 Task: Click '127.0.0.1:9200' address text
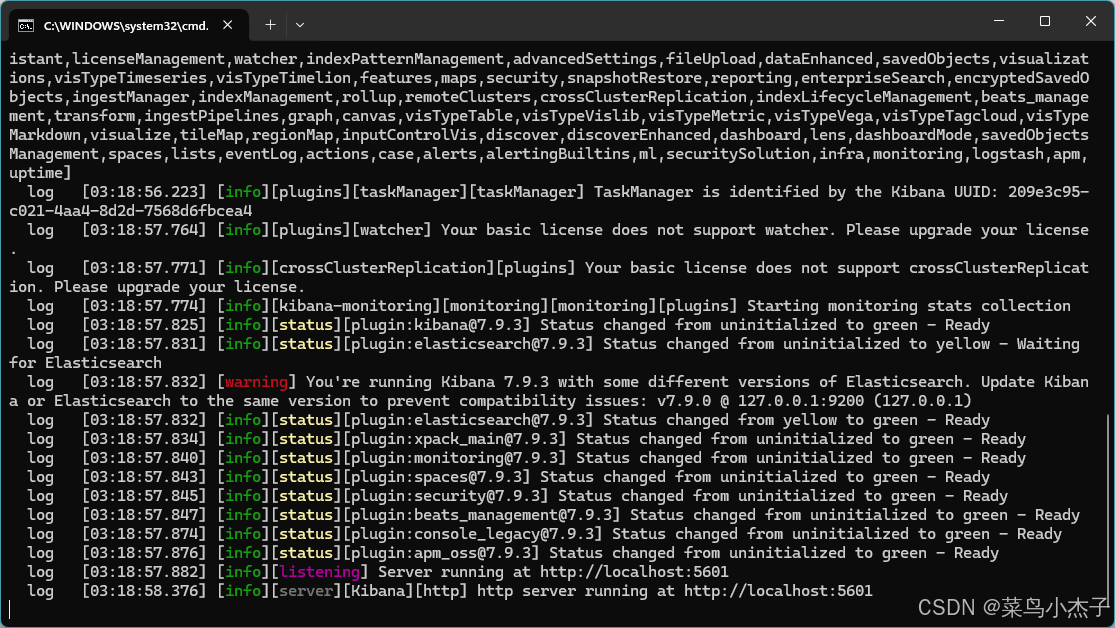point(800,401)
